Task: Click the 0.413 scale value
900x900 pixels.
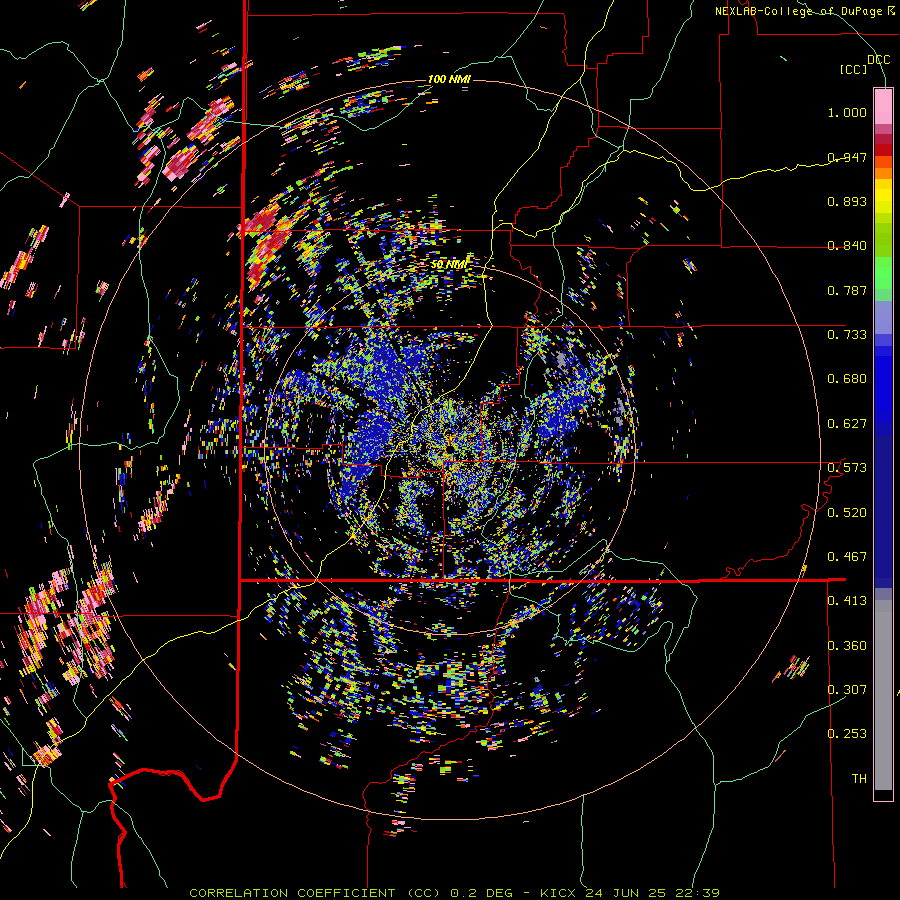Action: coord(847,601)
